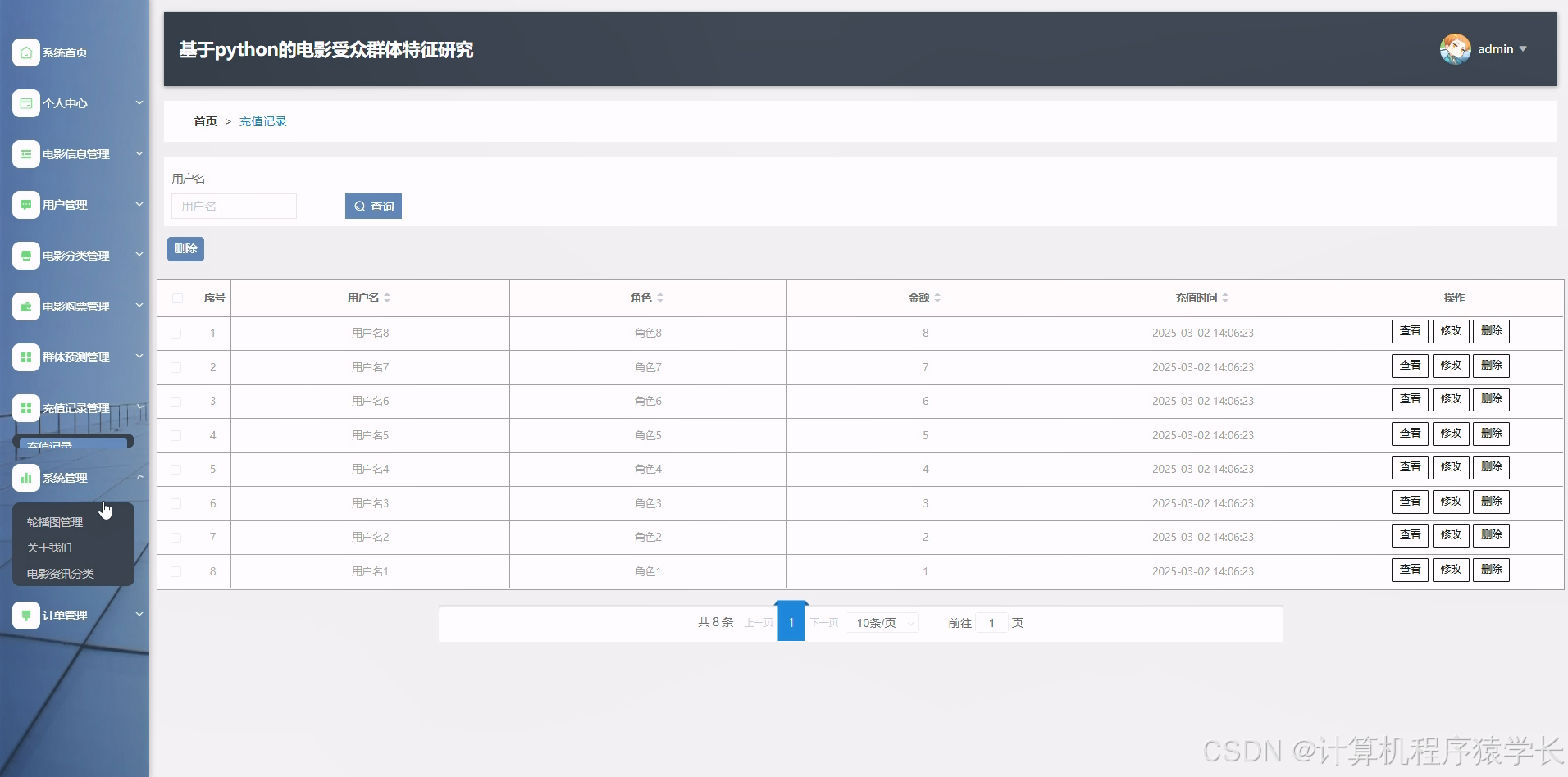
Task: Click the 用户名 search input field
Action: click(234, 207)
